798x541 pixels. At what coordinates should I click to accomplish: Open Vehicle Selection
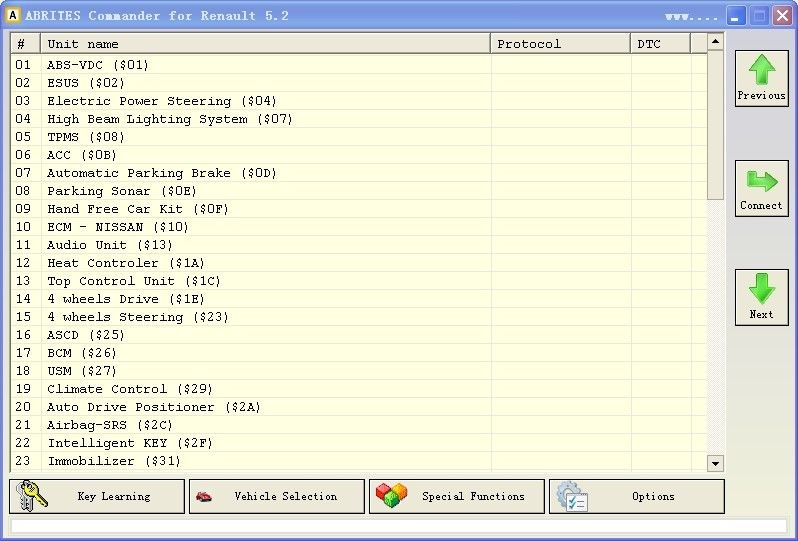pos(277,496)
